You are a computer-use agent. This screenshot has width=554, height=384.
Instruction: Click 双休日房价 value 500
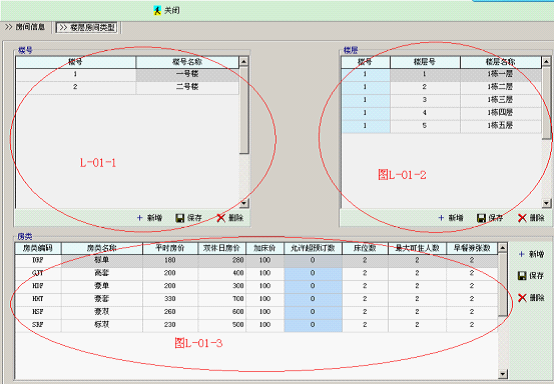[222, 325]
